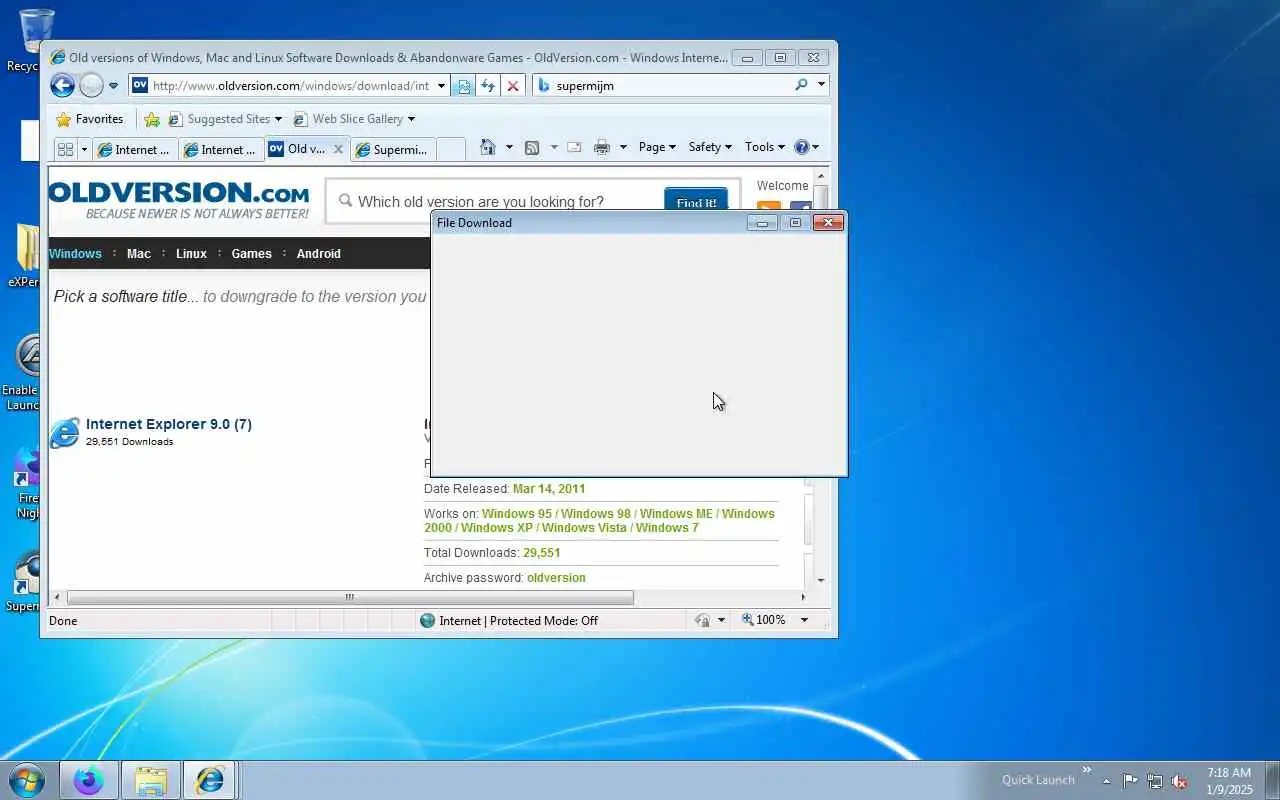Click the RSS Feeds toolbar icon
1280x800 pixels.
pyautogui.click(x=532, y=147)
